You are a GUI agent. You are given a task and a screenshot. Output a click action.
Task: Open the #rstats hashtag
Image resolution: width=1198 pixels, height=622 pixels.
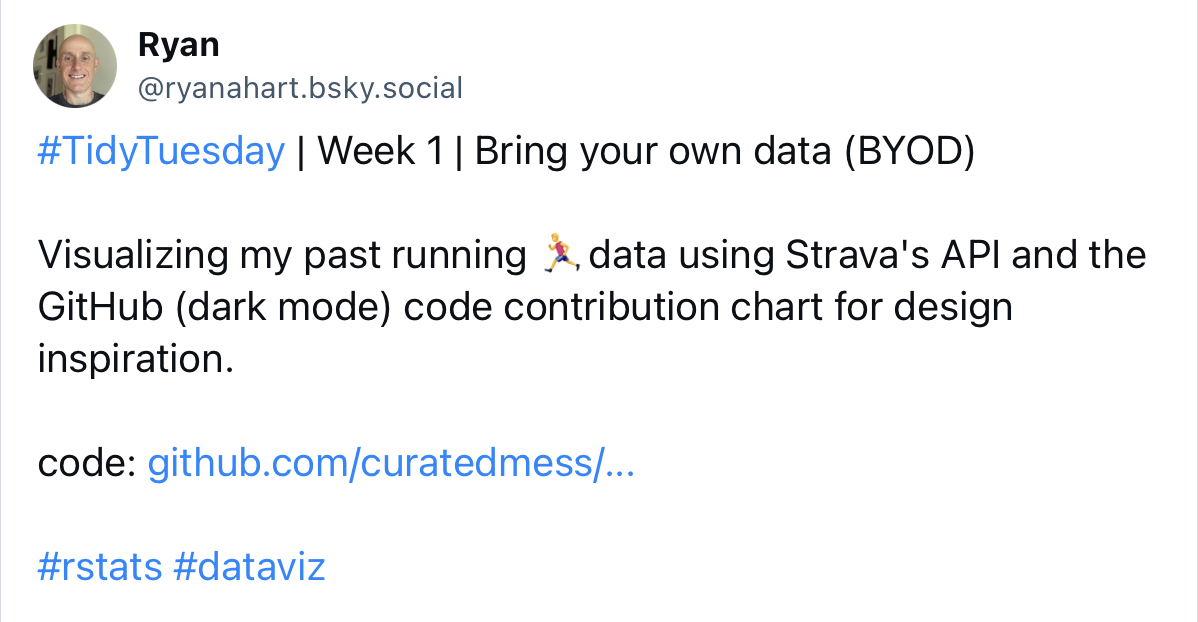tap(100, 568)
